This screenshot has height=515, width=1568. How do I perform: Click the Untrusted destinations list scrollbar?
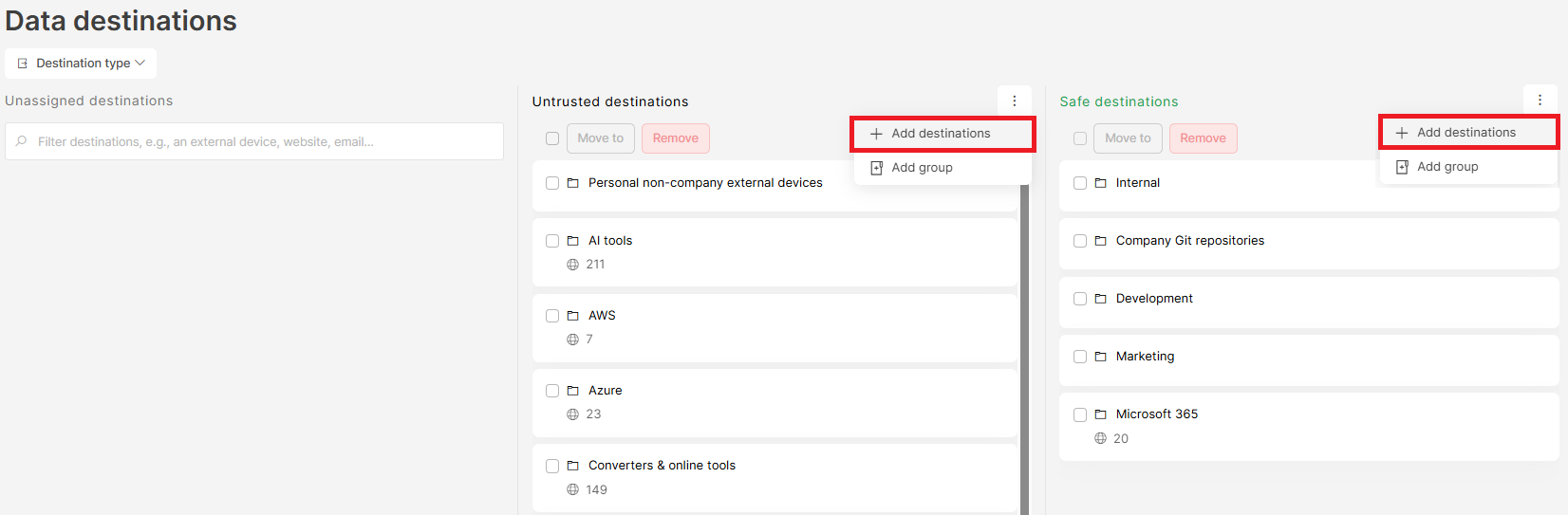[1024, 349]
